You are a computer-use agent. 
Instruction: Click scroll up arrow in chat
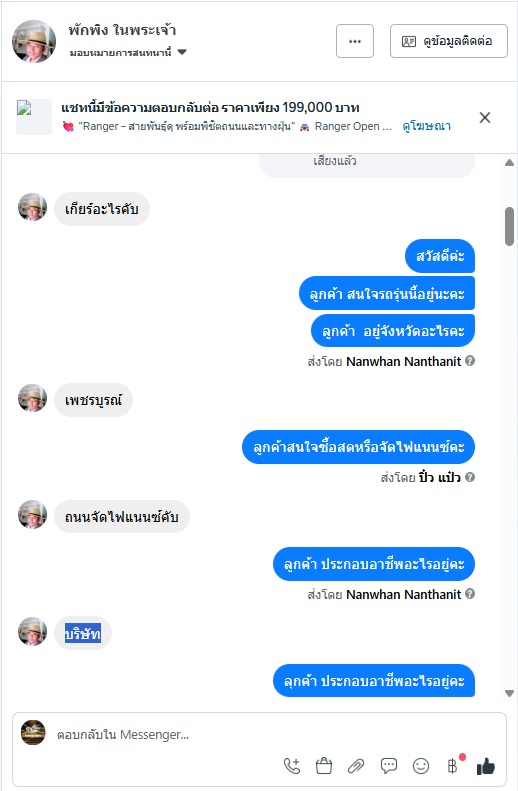[509, 162]
